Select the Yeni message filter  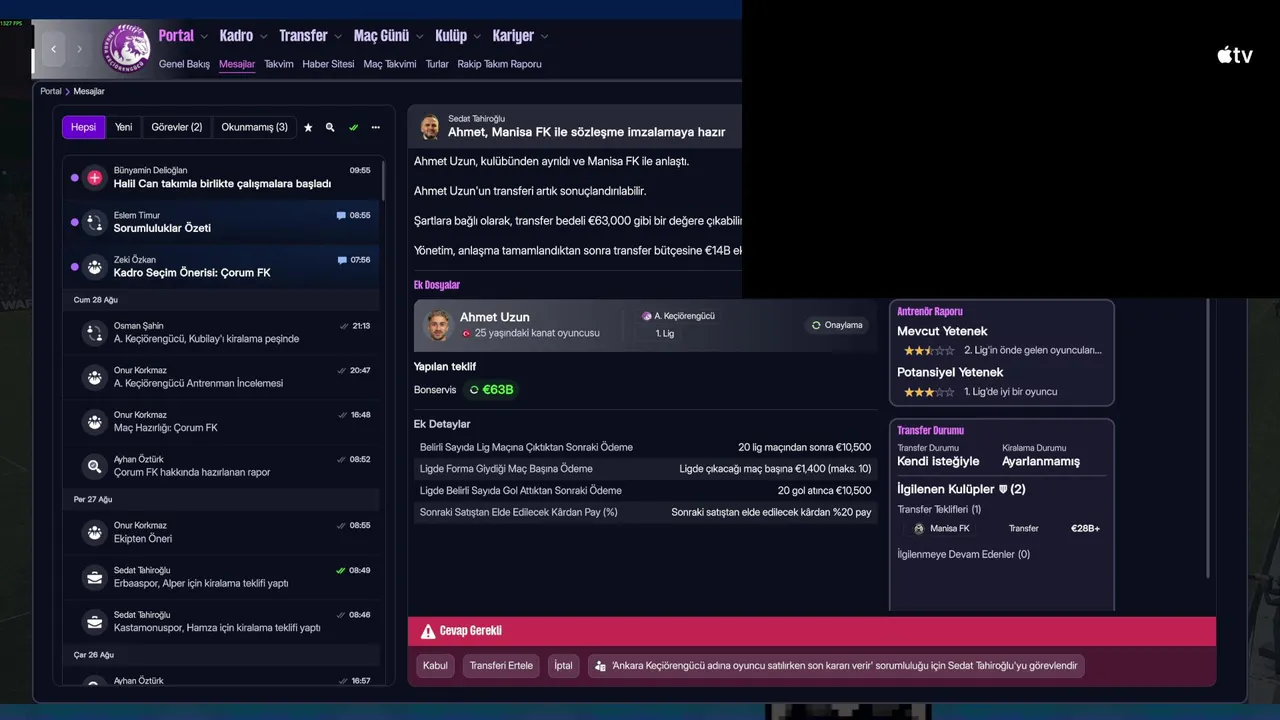[124, 127]
